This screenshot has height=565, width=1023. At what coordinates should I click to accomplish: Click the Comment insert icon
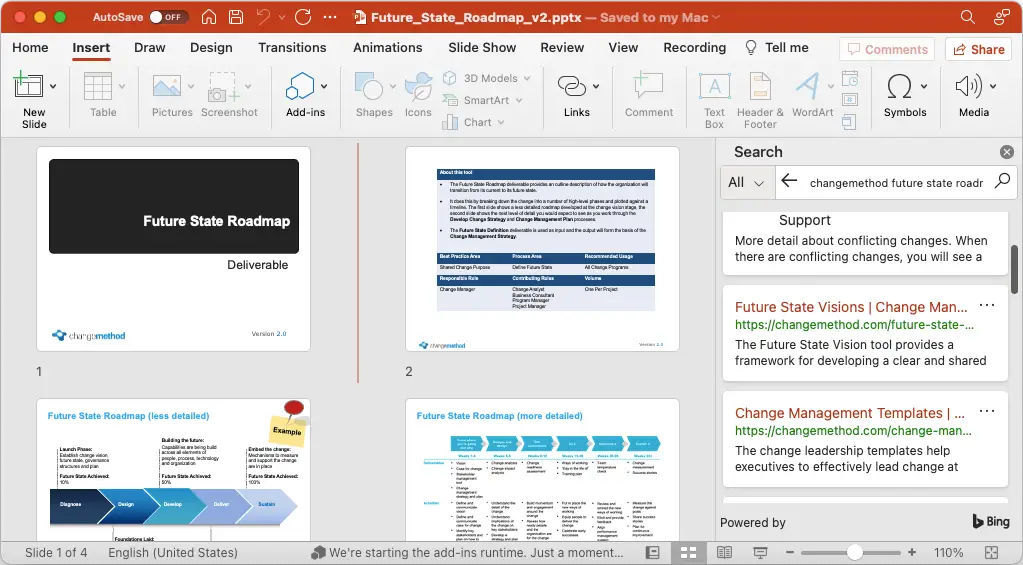pyautogui.click(x=648, y=86)
